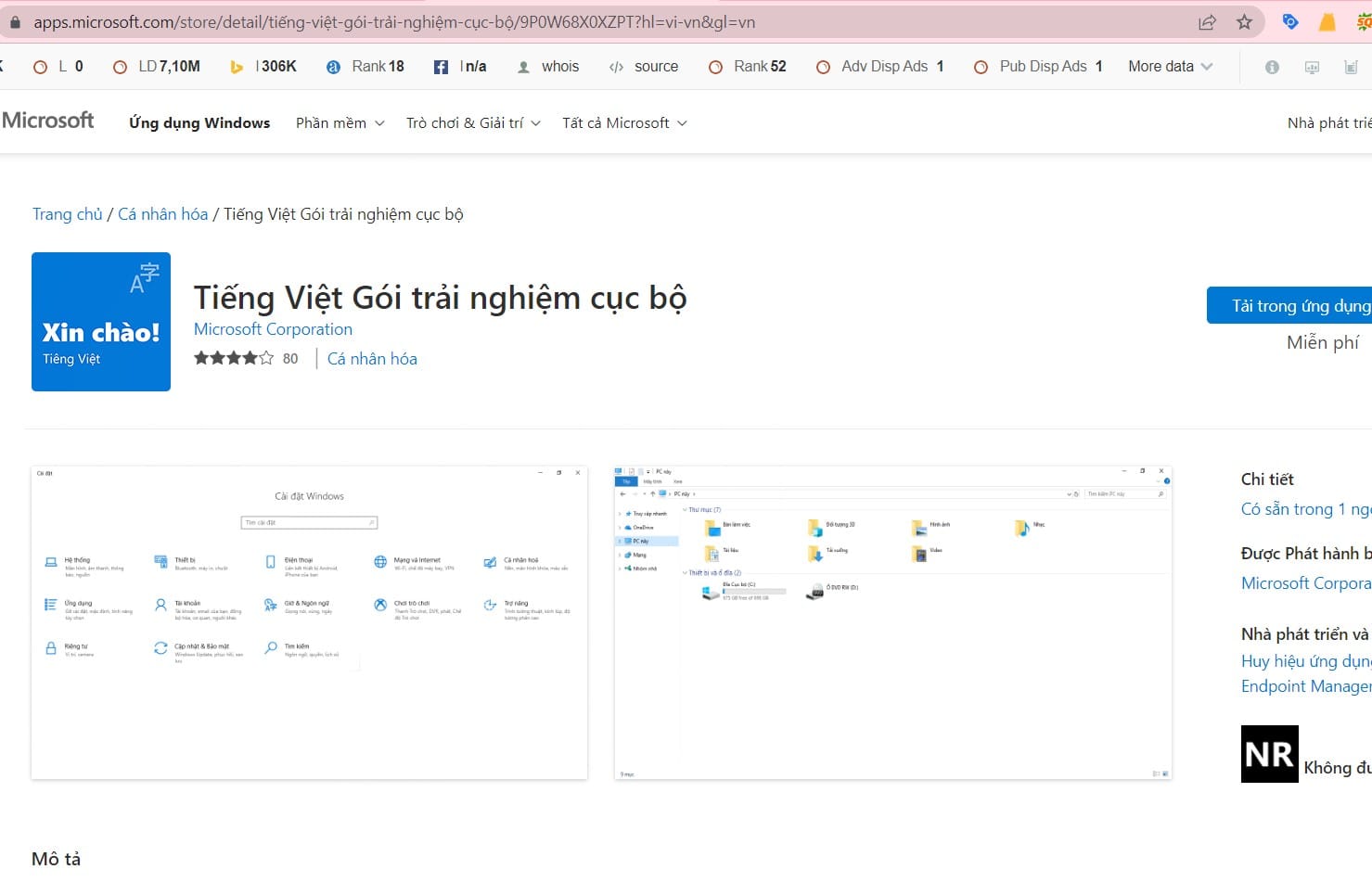Open the Huy hiệu ứng dụng link
The width and height of the screenshot is (1372, 882).
coord(1306,661)
